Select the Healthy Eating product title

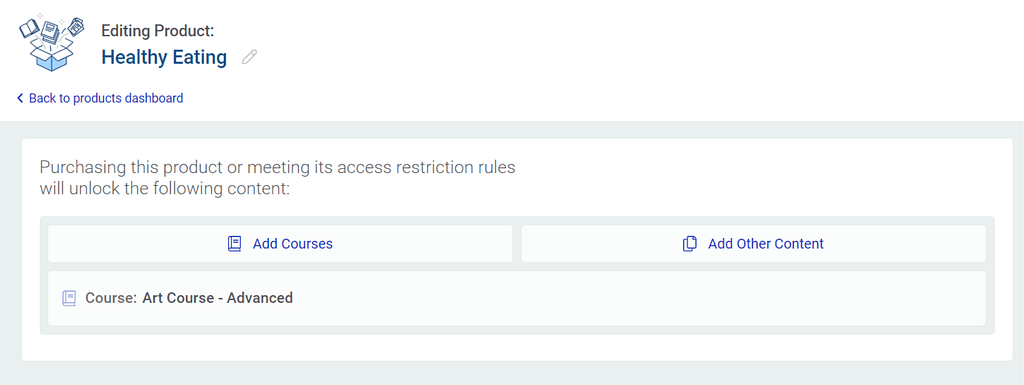click(x=164, y=57)
